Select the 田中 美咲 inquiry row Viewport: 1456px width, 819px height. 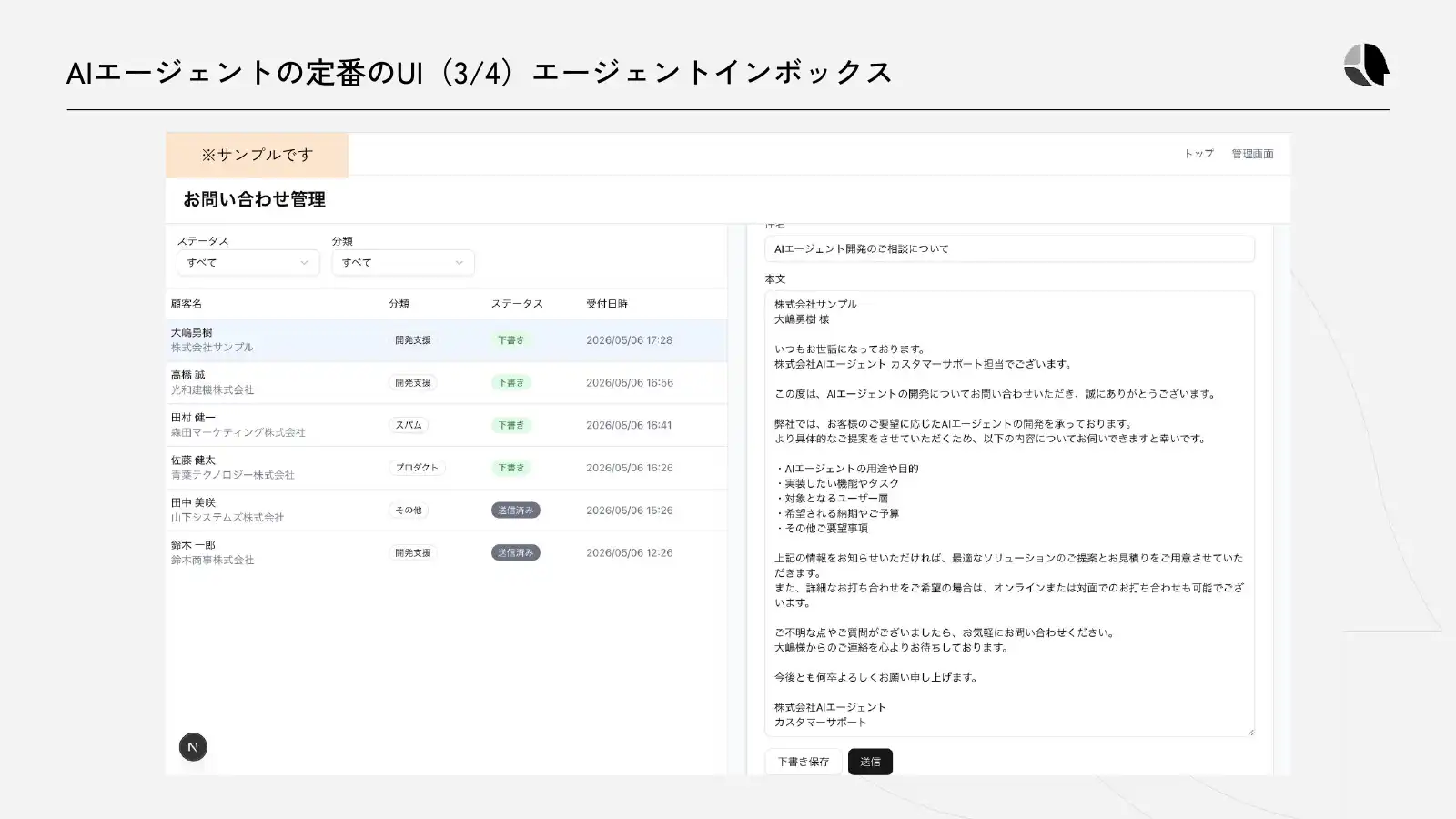tap(446, 511)
